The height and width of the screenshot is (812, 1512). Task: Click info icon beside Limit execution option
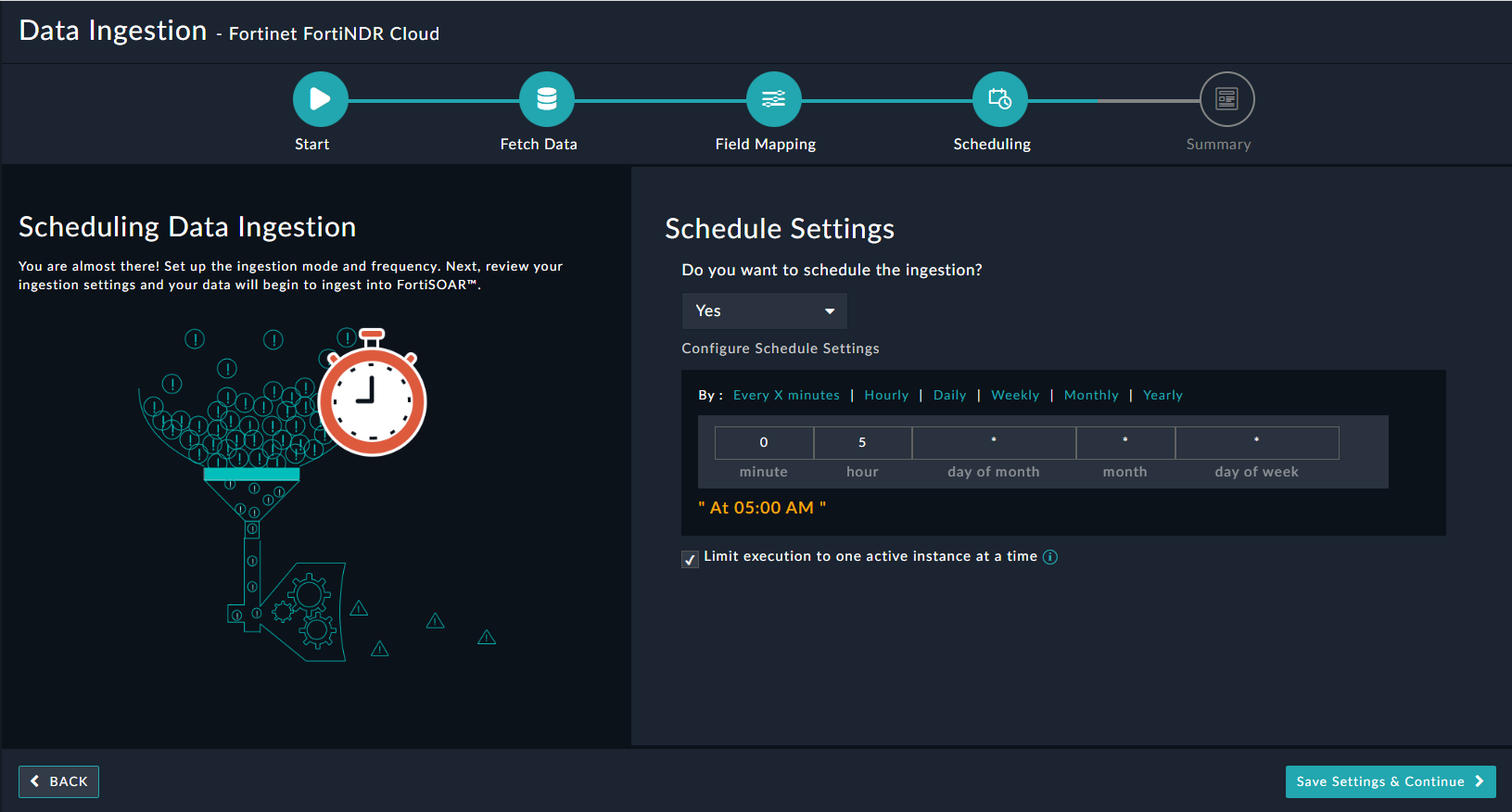1049,557
